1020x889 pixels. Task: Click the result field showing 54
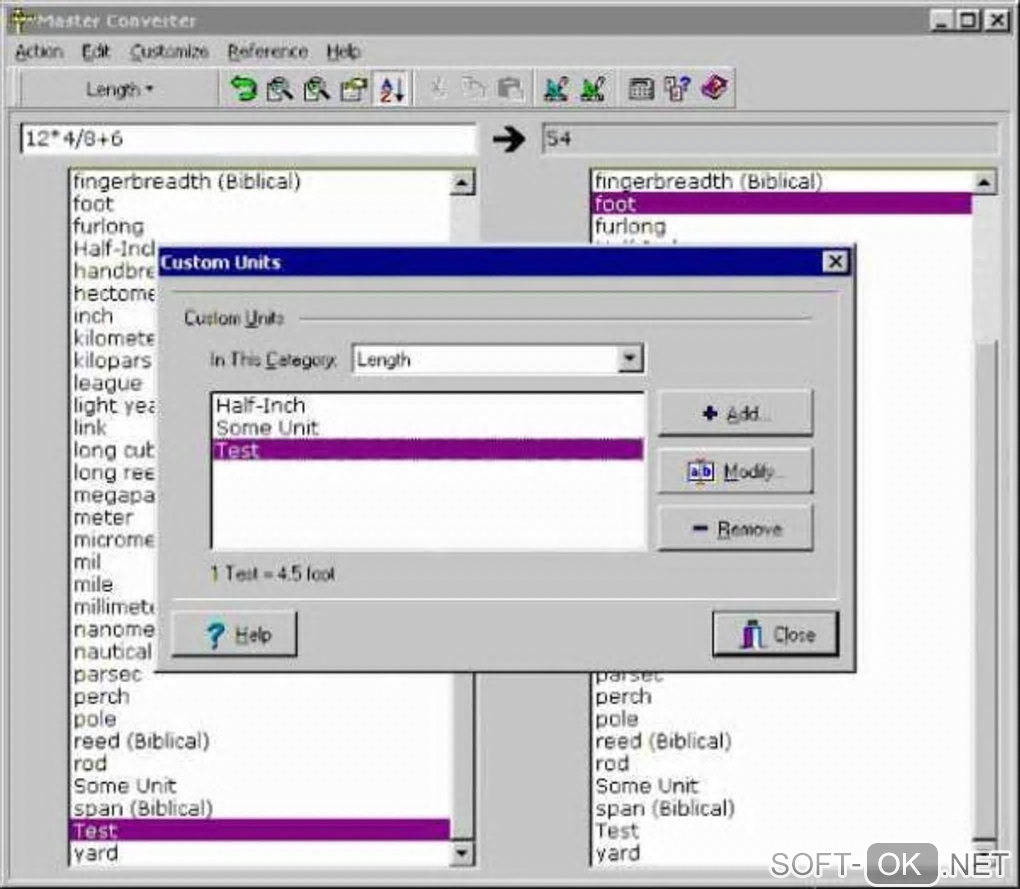pyautogui.click(x=770, y=139)
